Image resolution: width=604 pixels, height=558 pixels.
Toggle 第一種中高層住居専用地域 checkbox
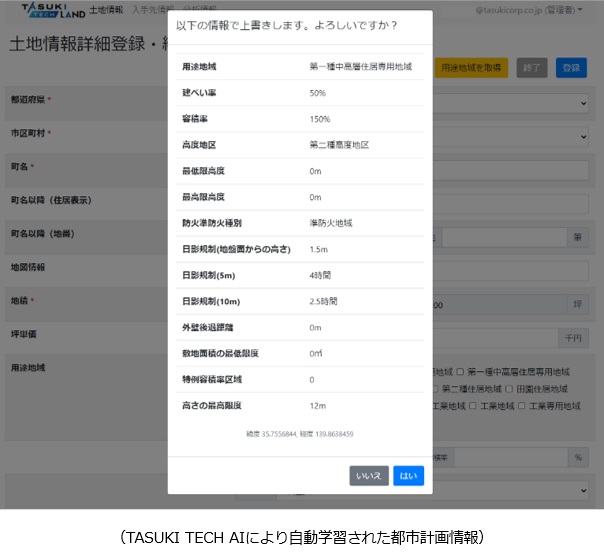point(460,372)
